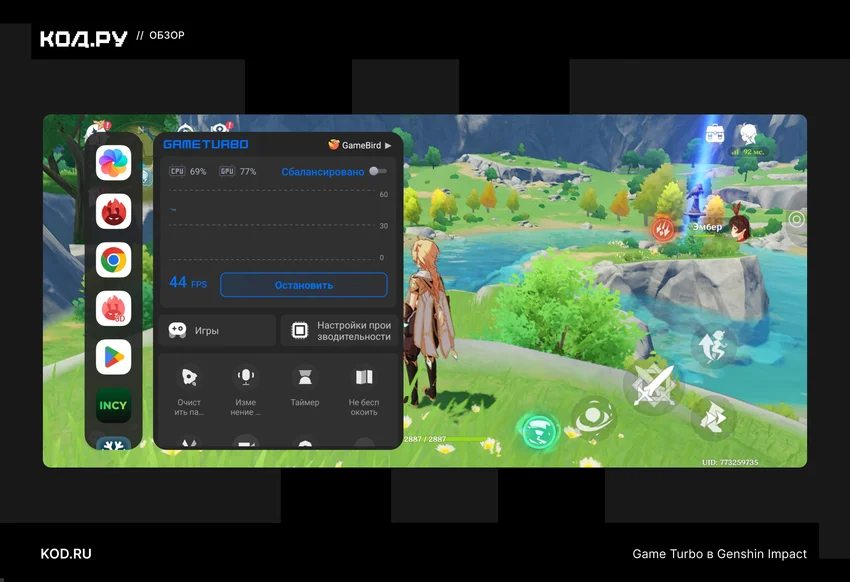Screen dimensions: 850x582
Task: Click the Остановить button
Action: (x=304, y=285)
